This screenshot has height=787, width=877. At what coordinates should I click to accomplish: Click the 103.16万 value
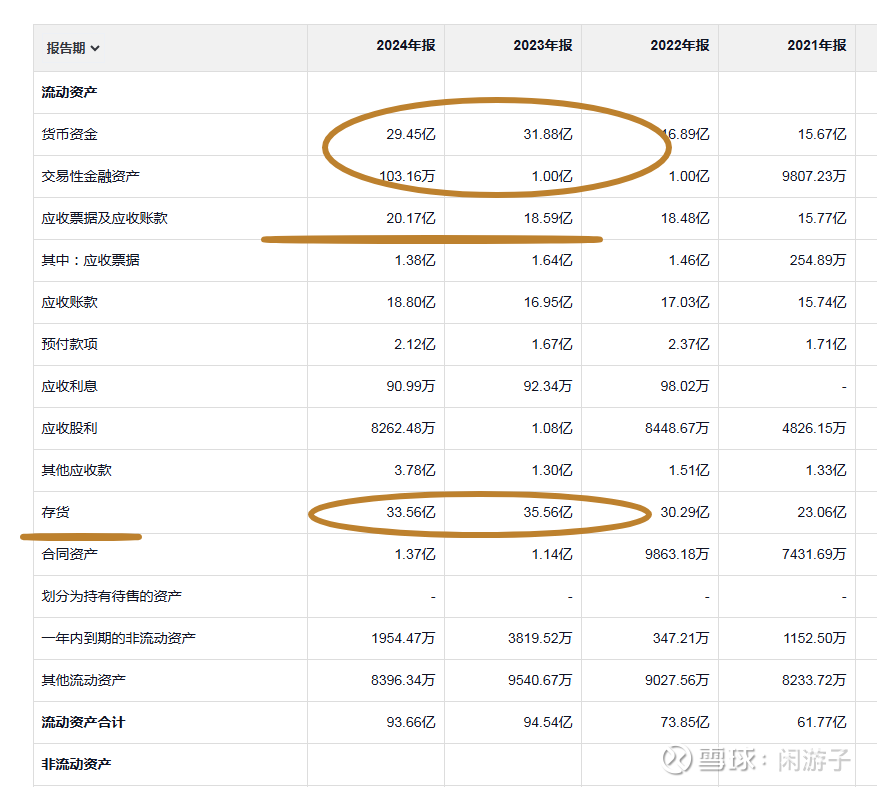point(407,176)
